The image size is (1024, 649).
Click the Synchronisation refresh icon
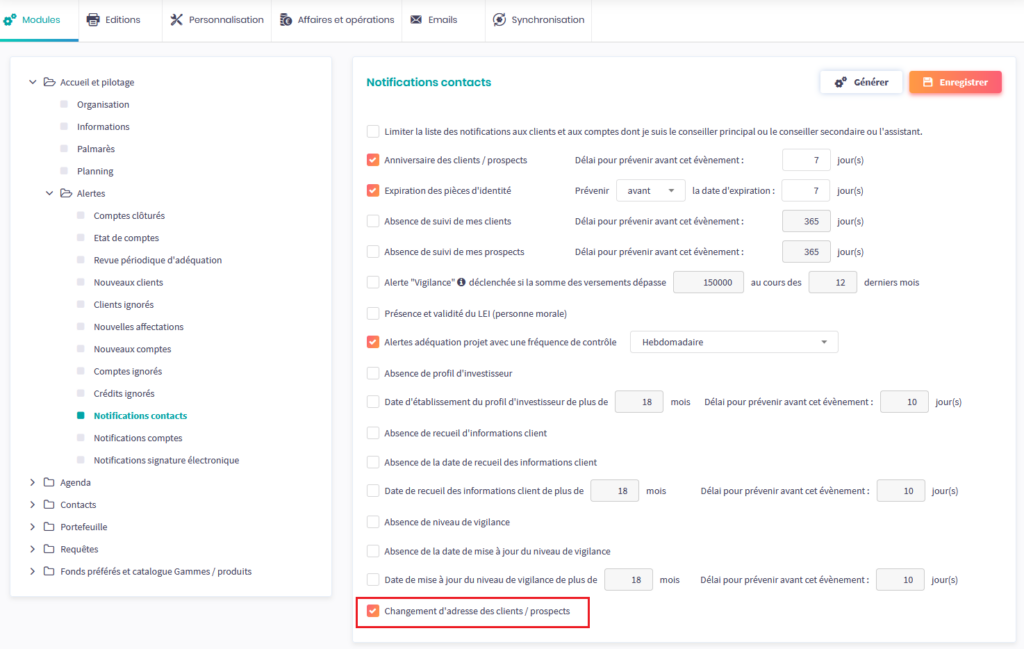point(499,20)
